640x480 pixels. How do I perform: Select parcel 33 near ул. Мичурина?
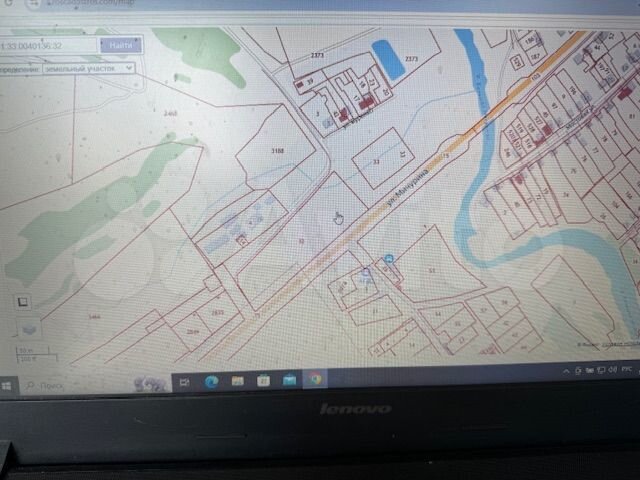point(376,160)
